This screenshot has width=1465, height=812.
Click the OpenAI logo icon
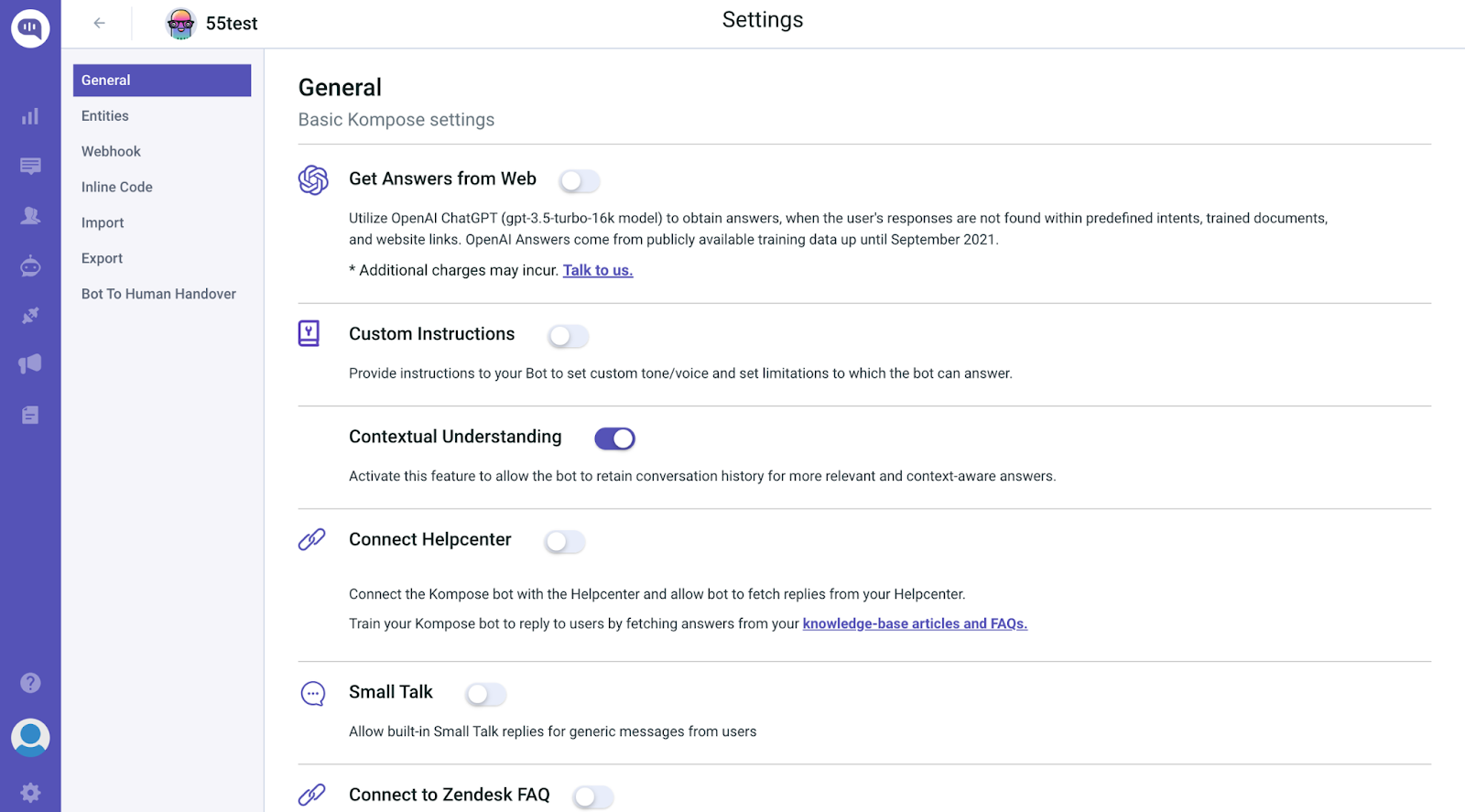click(313, 180)
